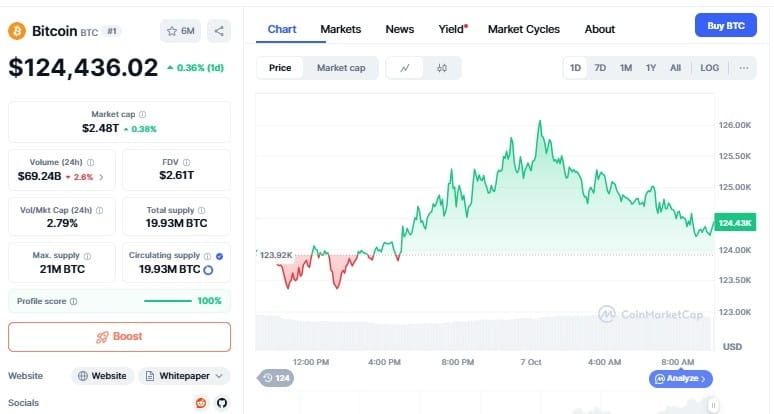The height and width of the screenshot is (414, 774).
Task: Open the Reddit social link
Action: click(x=202, y=403)
